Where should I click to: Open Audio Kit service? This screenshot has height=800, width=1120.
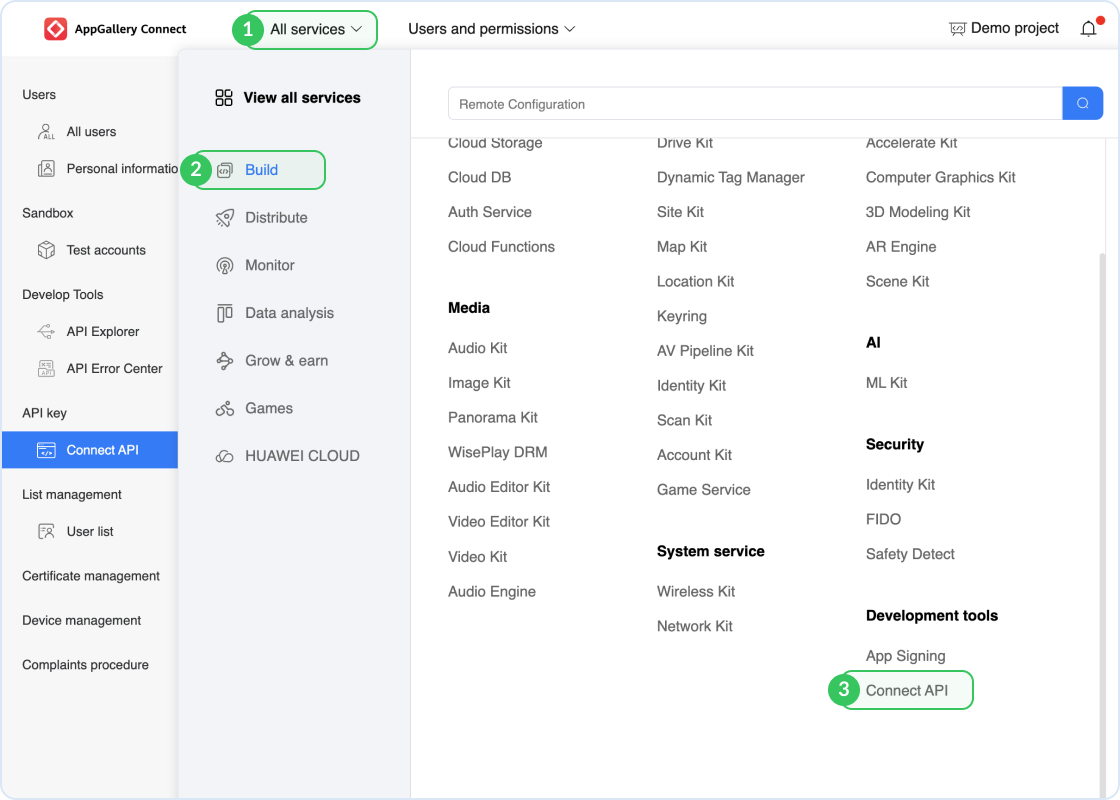pos(478,349)
